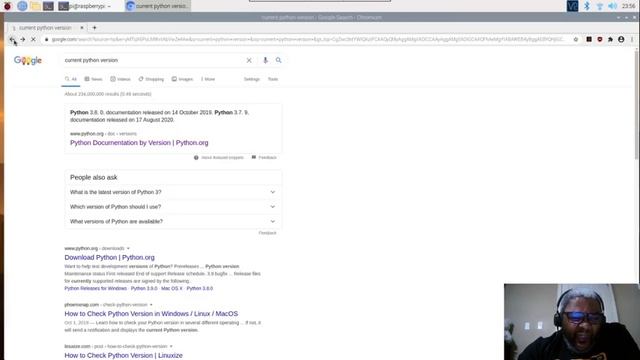Open the Raspberry Pi main menu
Image resolution: width=640 pixels, height=360 pixels.
click(x=7, y=6)
